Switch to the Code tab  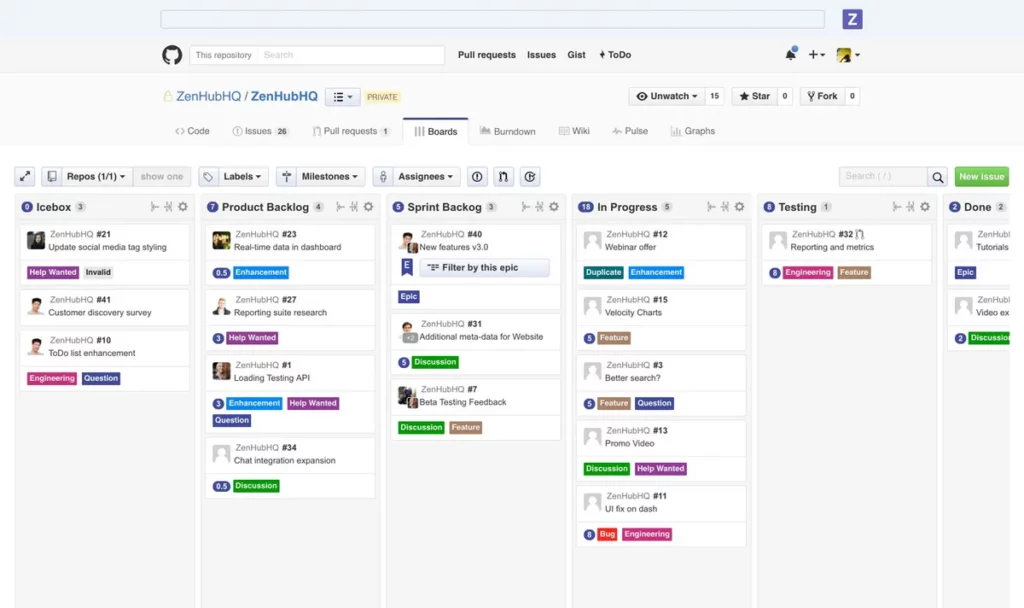[193, 131]
